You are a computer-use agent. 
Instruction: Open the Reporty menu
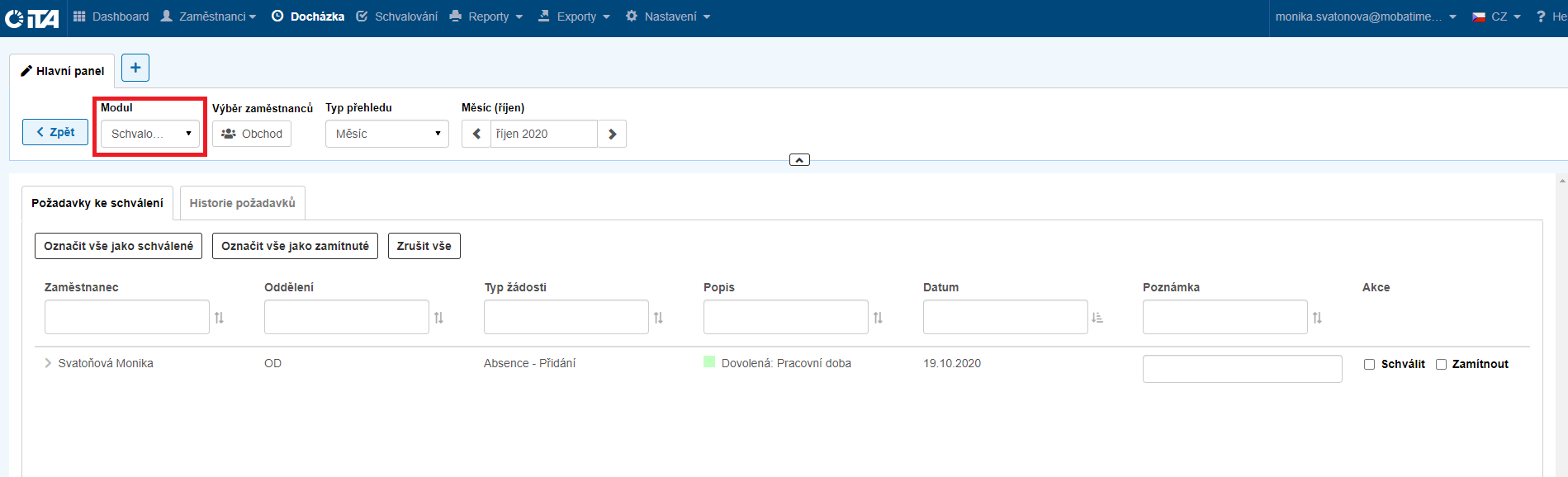point(487,17)
